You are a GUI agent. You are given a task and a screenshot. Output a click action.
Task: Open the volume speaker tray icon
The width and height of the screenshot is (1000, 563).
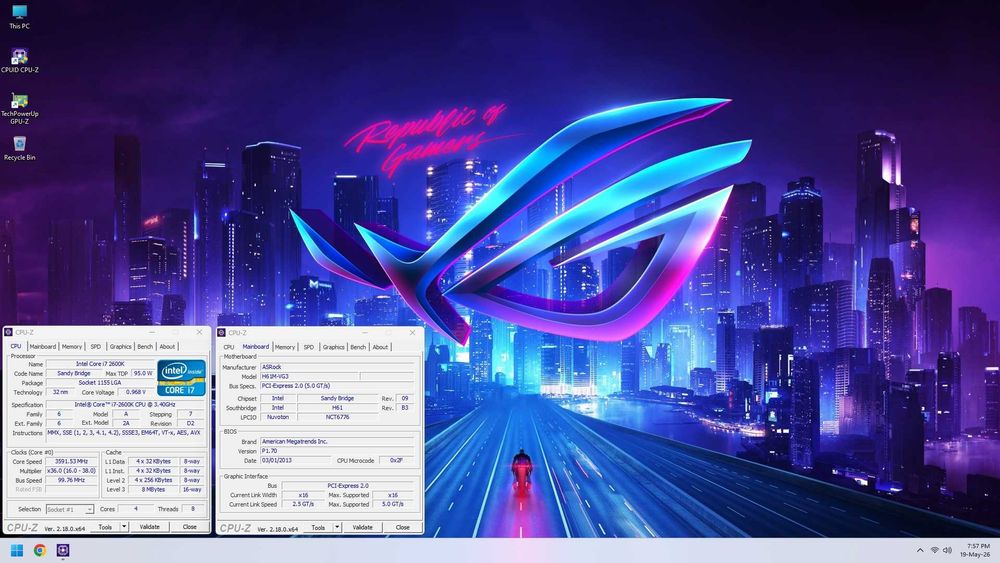pyautogui.click(x=947, y=550)
